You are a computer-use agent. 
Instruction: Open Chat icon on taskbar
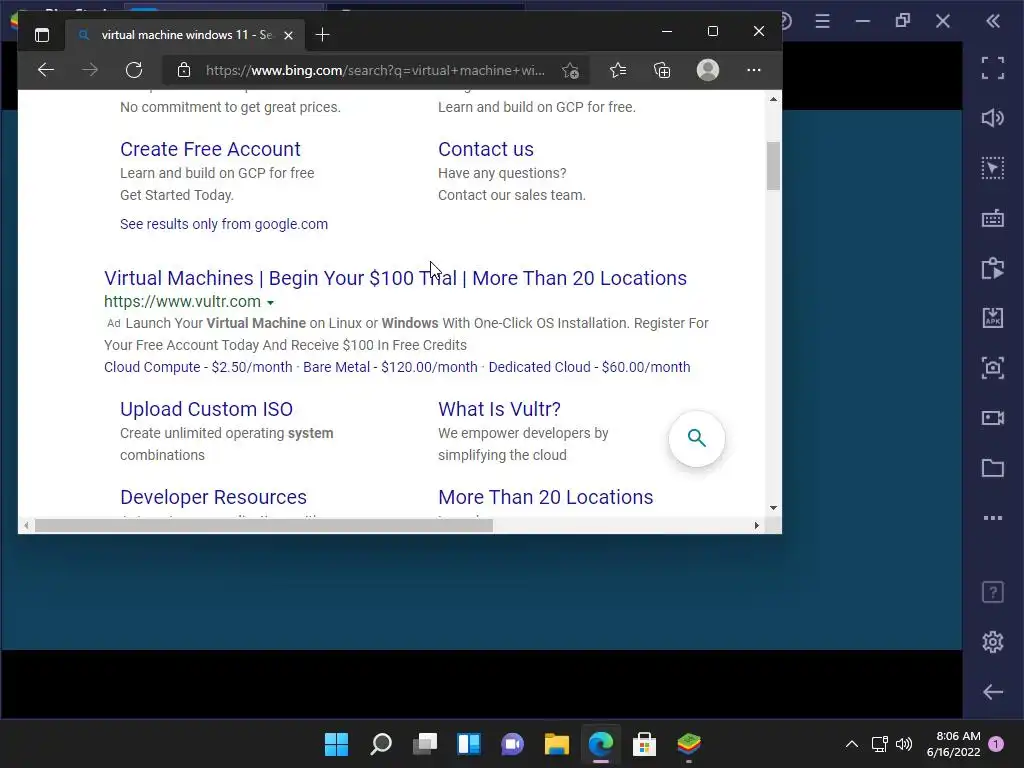click(x=513, y=744)
